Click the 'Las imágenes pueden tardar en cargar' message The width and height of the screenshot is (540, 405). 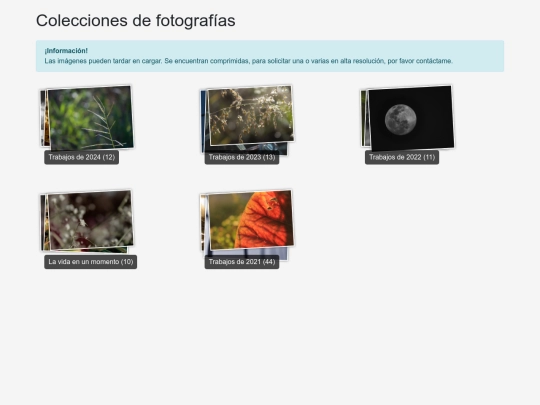[x=249, y=61]
